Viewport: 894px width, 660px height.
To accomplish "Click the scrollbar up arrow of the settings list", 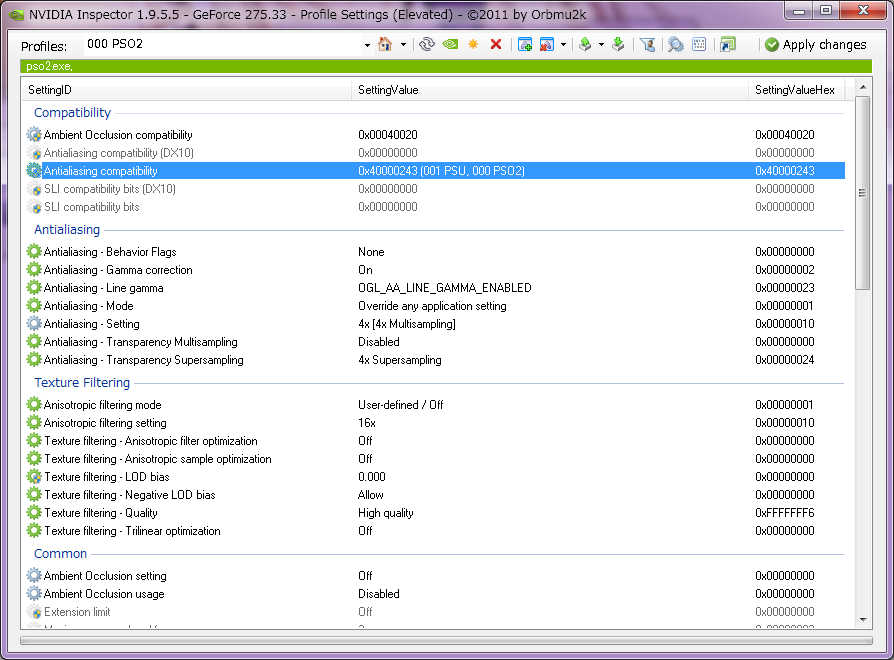I will 863,87.
